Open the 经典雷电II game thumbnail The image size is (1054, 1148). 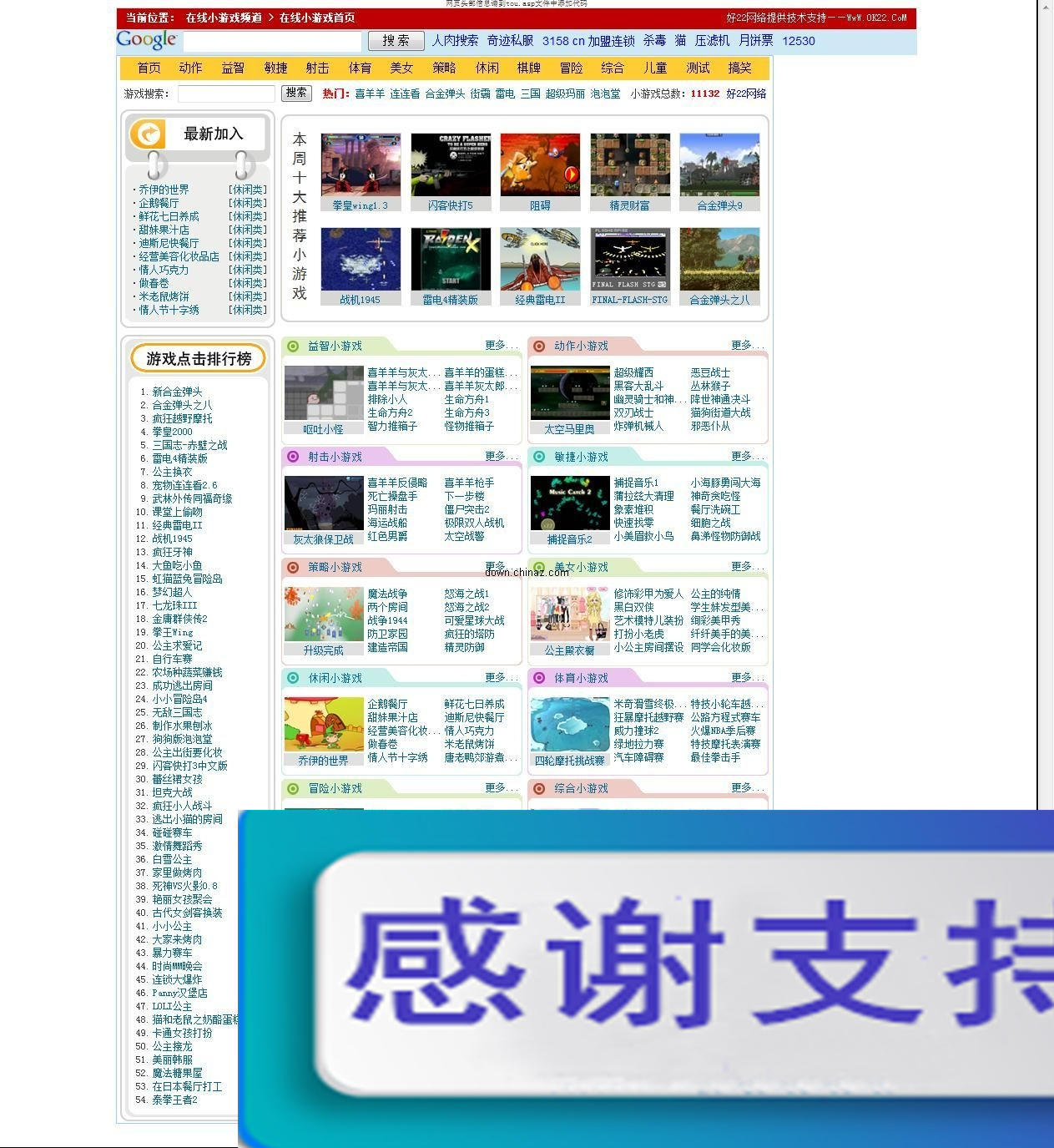(540, 259)
